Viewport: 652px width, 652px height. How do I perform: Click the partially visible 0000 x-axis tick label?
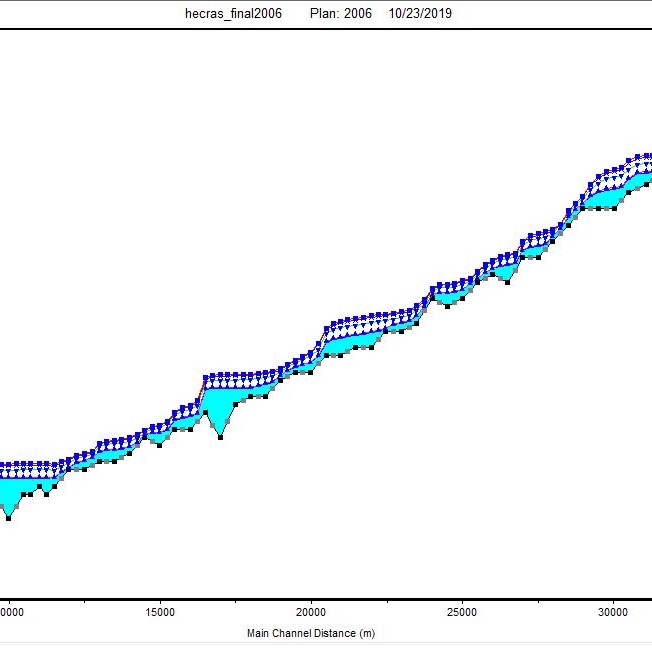pos(10,613)
